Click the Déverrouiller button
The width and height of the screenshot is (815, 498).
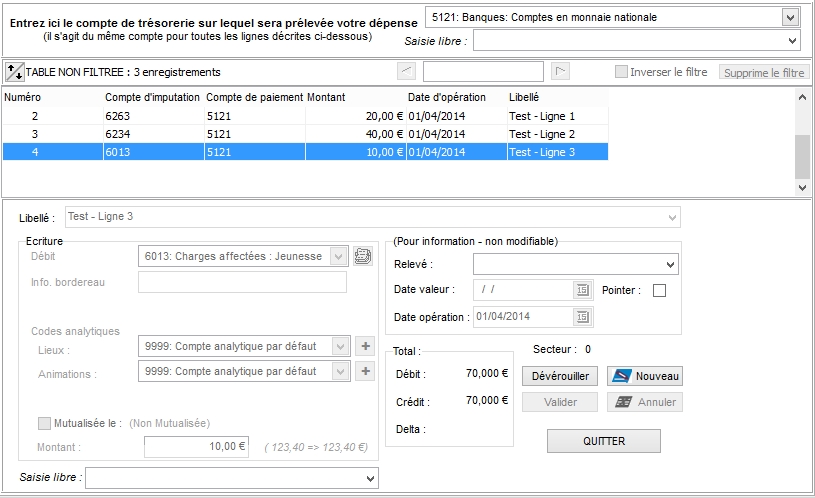(x=560, y=377)
